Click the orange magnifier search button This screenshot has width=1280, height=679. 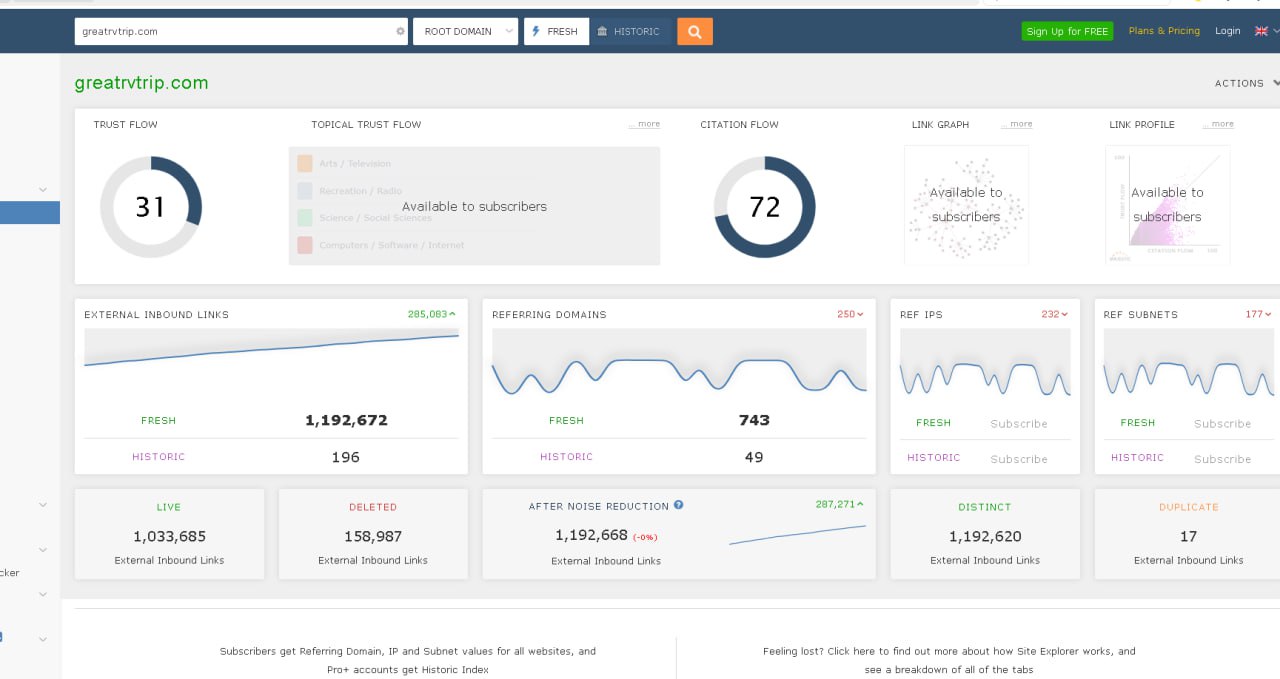click(694, 31)
